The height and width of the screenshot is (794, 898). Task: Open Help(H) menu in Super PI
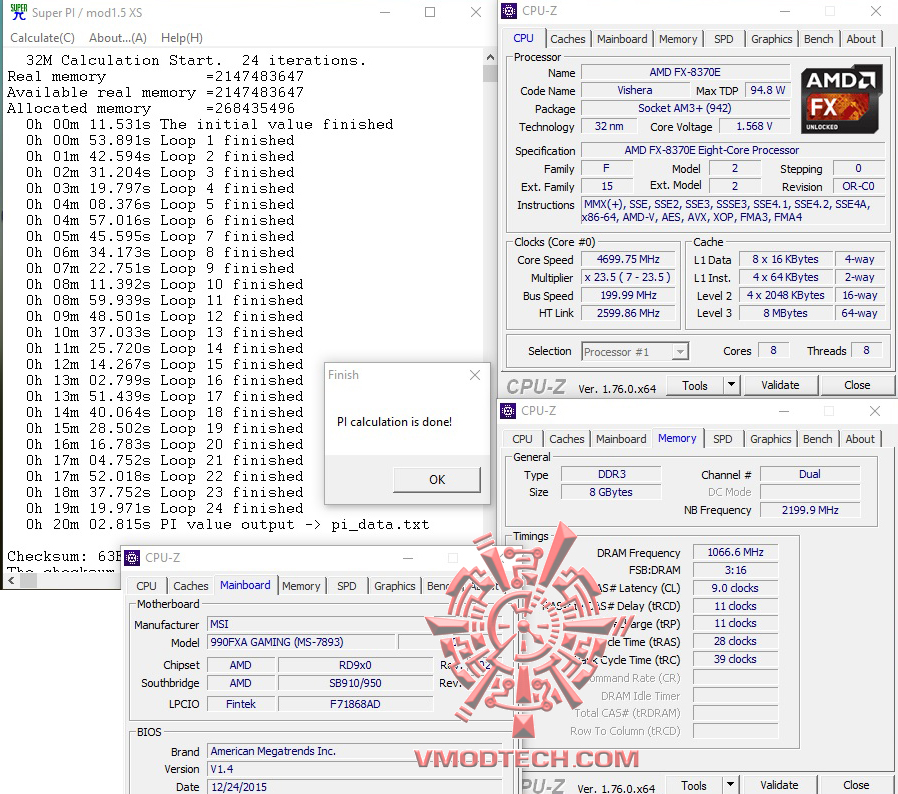(x=182, y=38)
